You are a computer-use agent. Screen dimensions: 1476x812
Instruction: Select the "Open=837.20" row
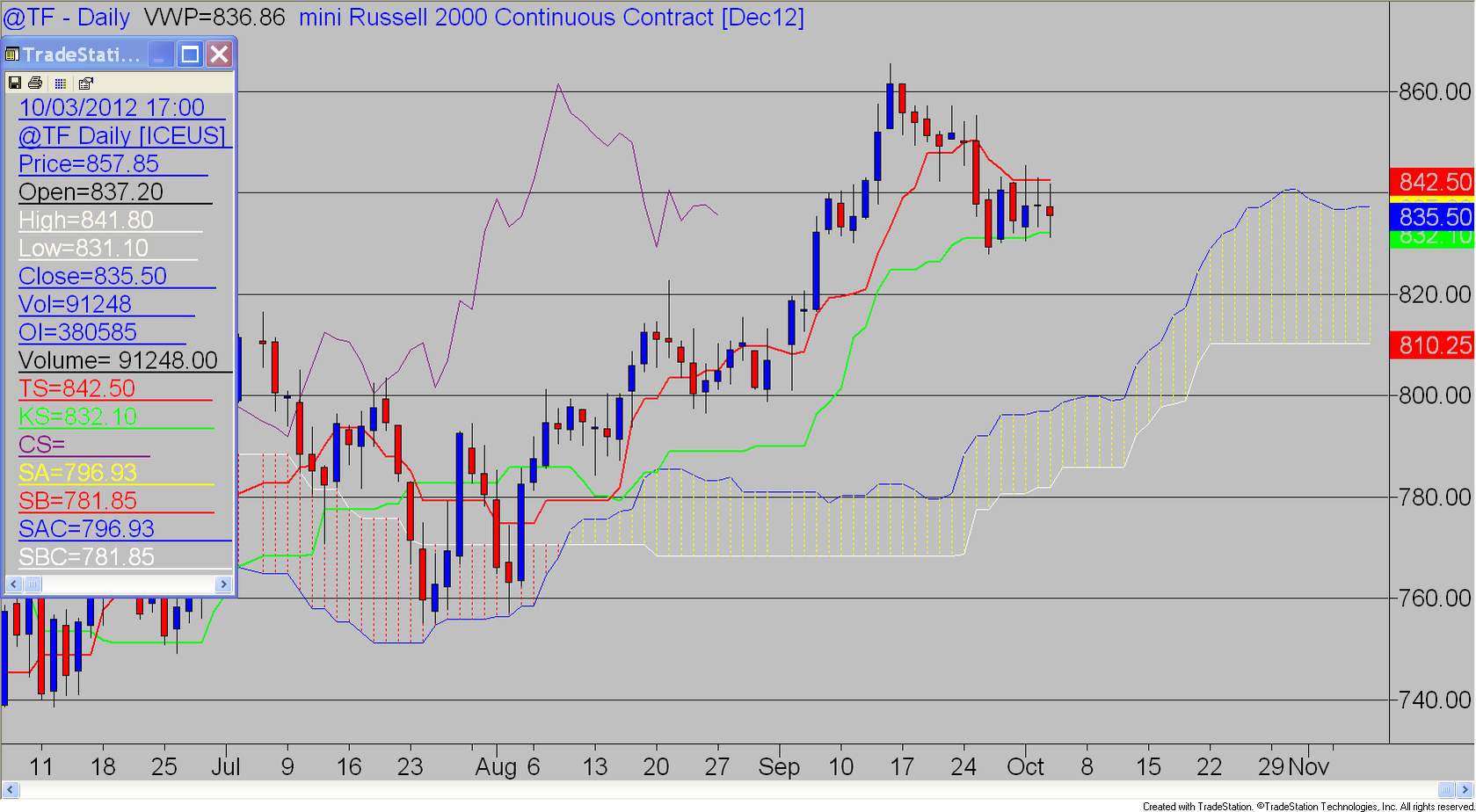click(x=115, y=192)
